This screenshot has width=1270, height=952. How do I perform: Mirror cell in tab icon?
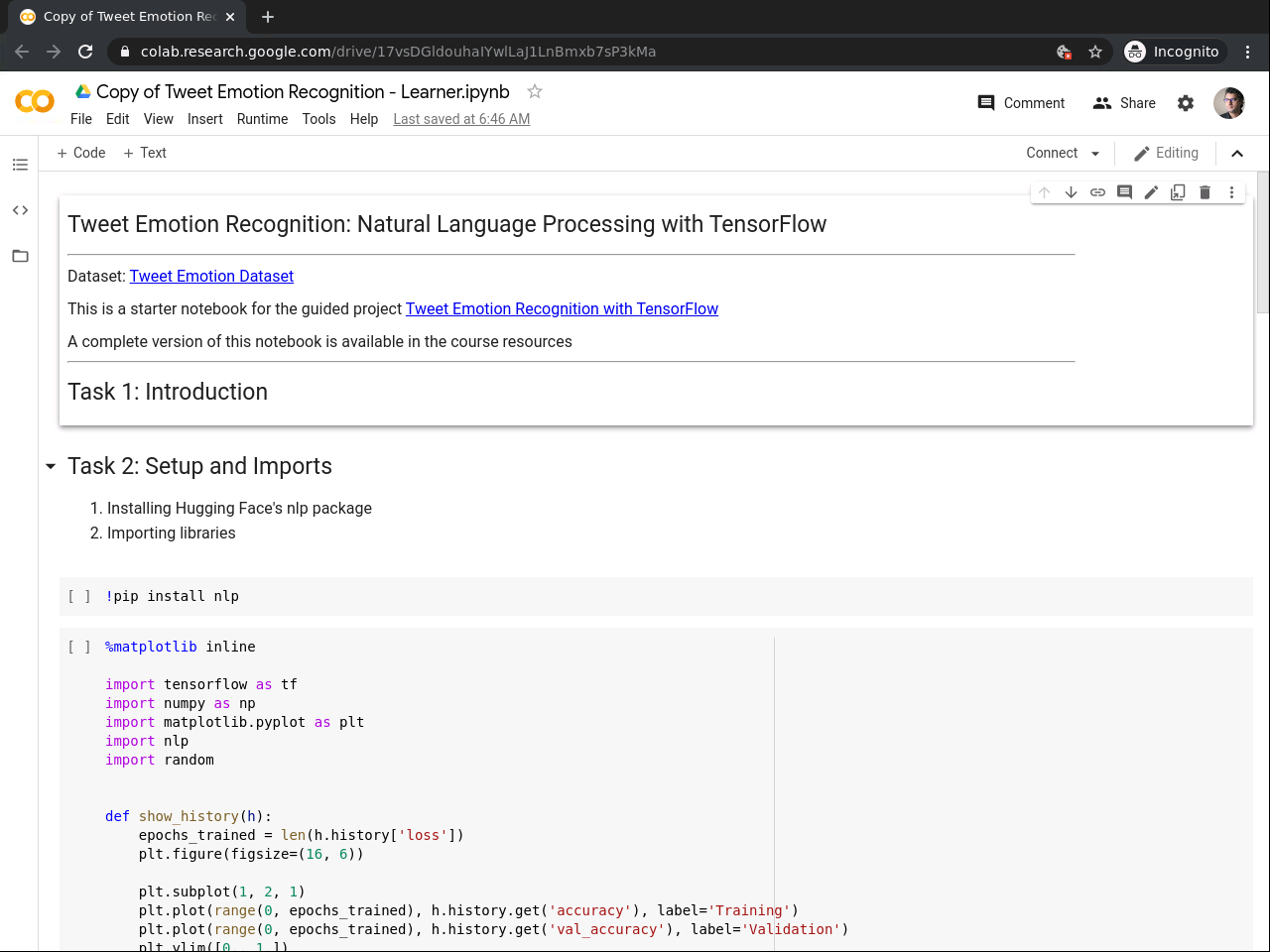1178,192
